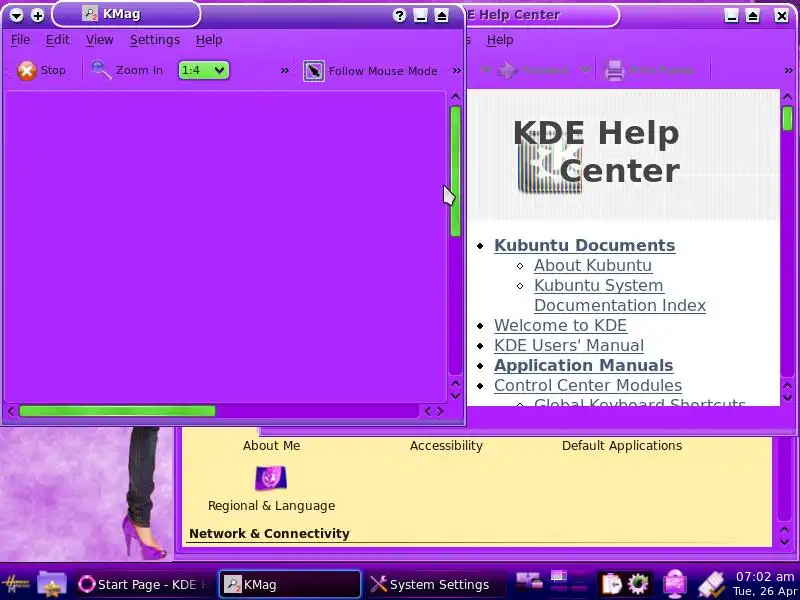Open the KDE Users' Manual link
The image size is (800, 600).
point(568,345)
